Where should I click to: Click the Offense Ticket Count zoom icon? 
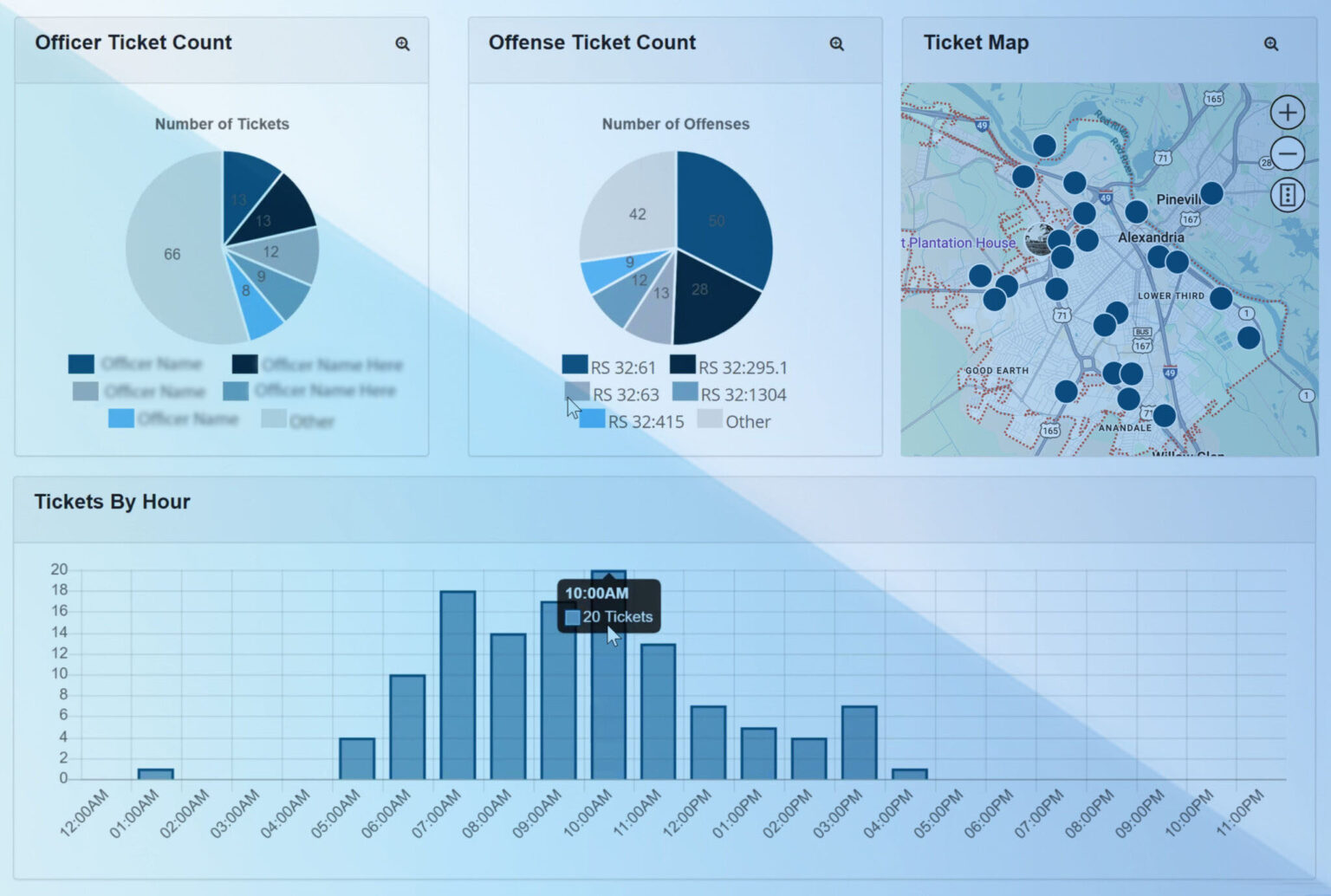pos(836,43)
